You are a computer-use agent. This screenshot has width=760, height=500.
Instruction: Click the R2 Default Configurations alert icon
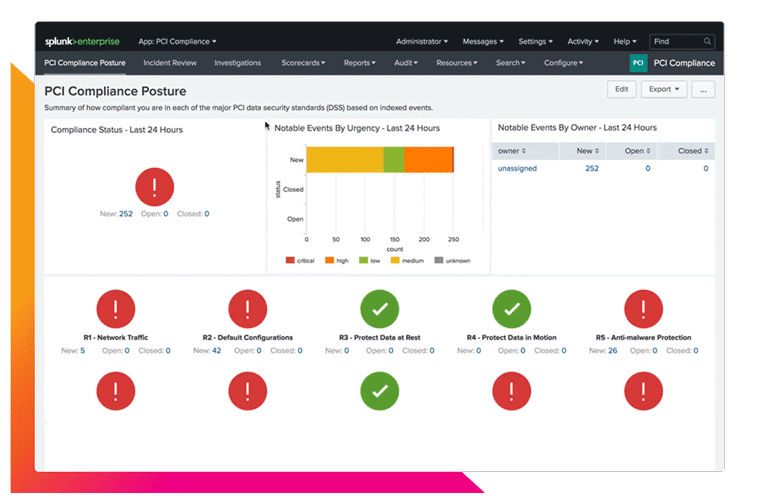247,308
